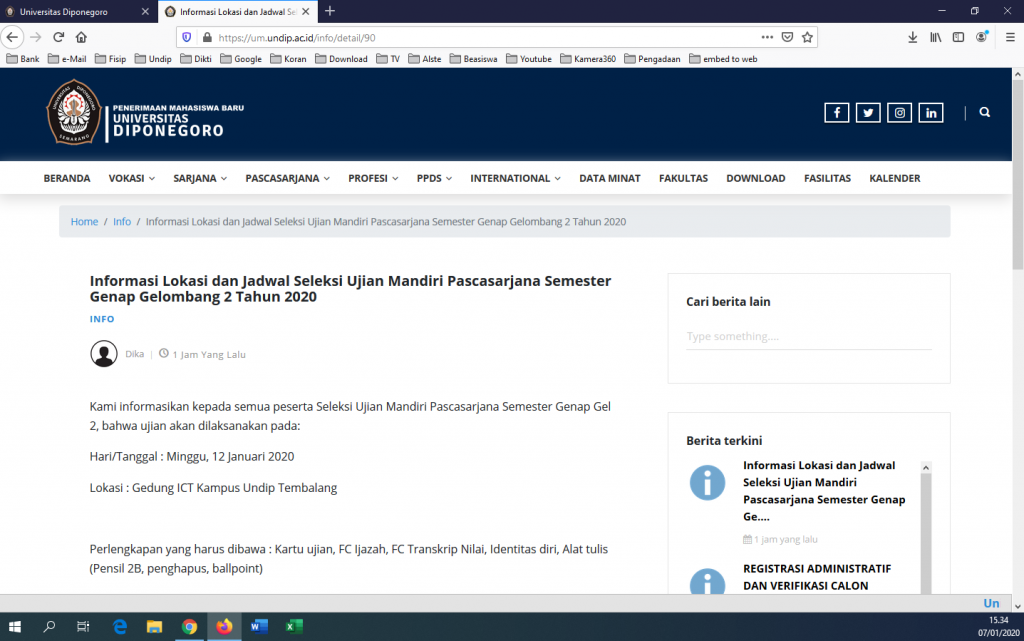Open Firefox downloads arrow icon
1024x641 pixels.
pyautogui.click(x=913, y=37)
